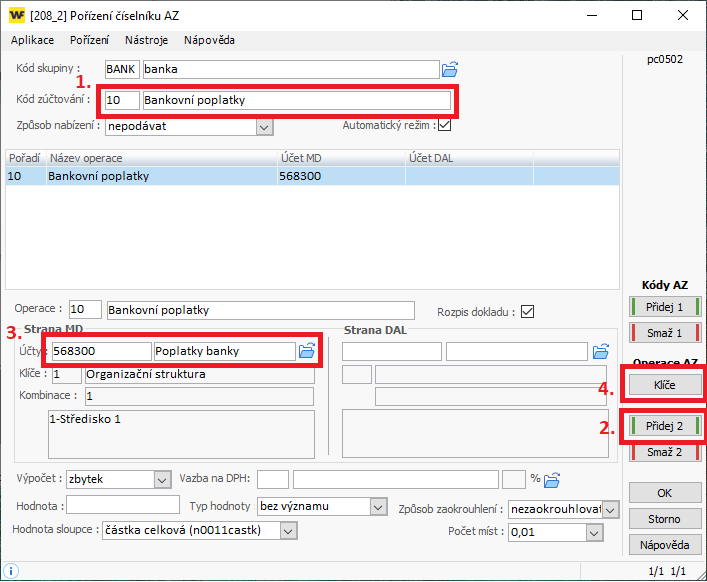Open the Výpočet dropdown

pyautogui.click(x=163, y=479)
